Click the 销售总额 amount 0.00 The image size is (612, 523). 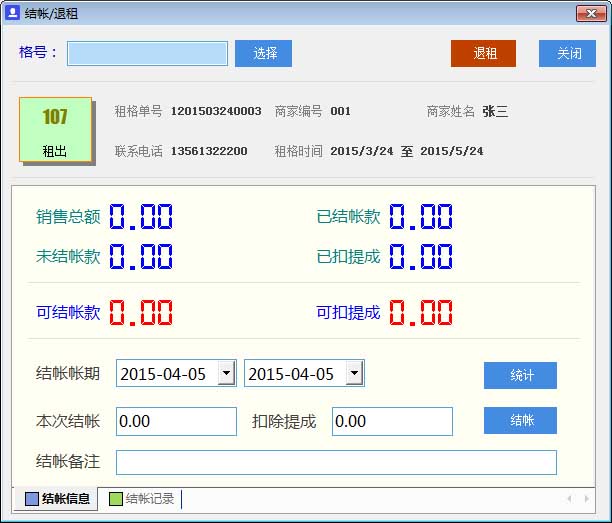point(141,217)
